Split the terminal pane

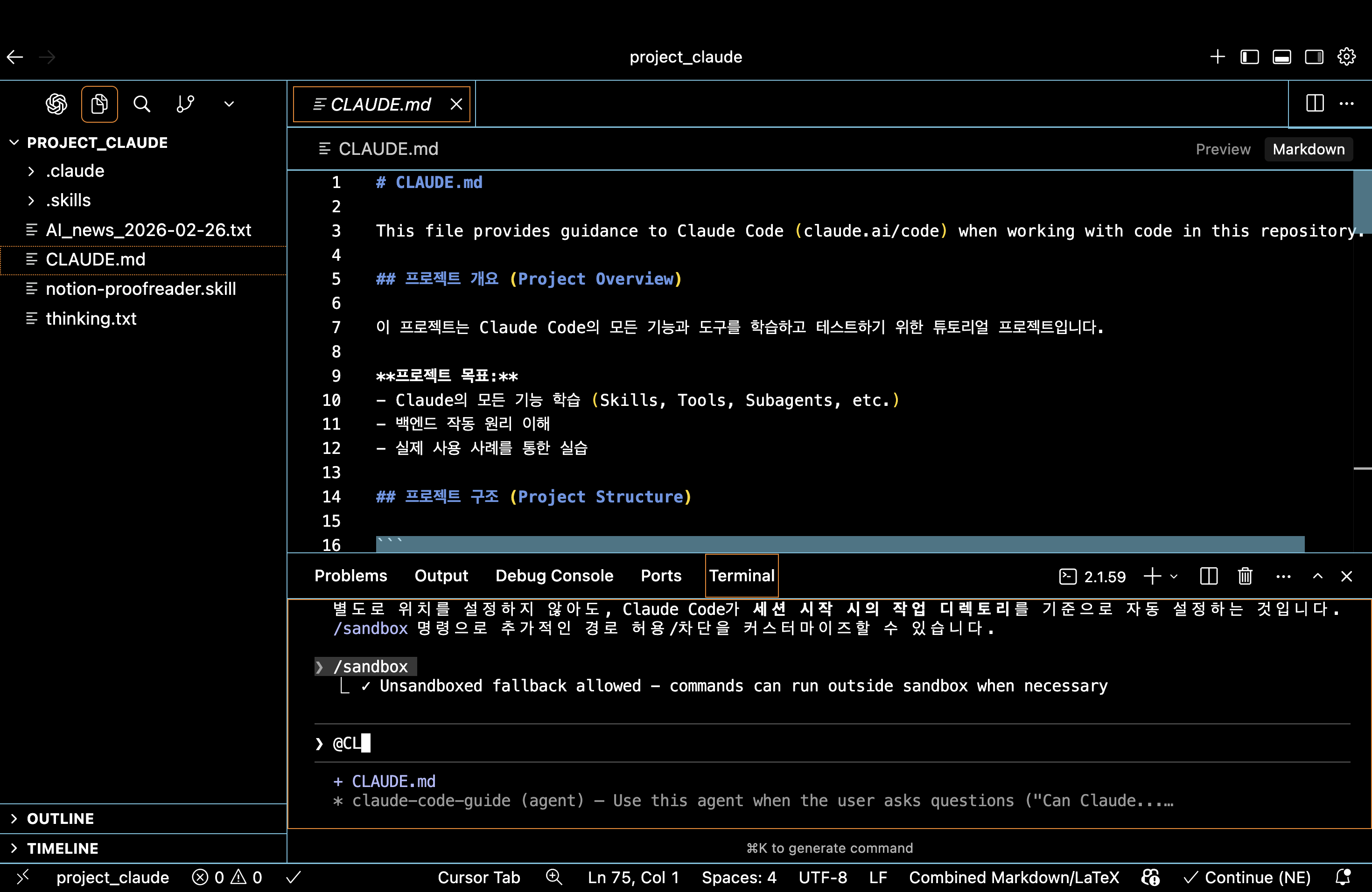click(x=1209, y=576)
